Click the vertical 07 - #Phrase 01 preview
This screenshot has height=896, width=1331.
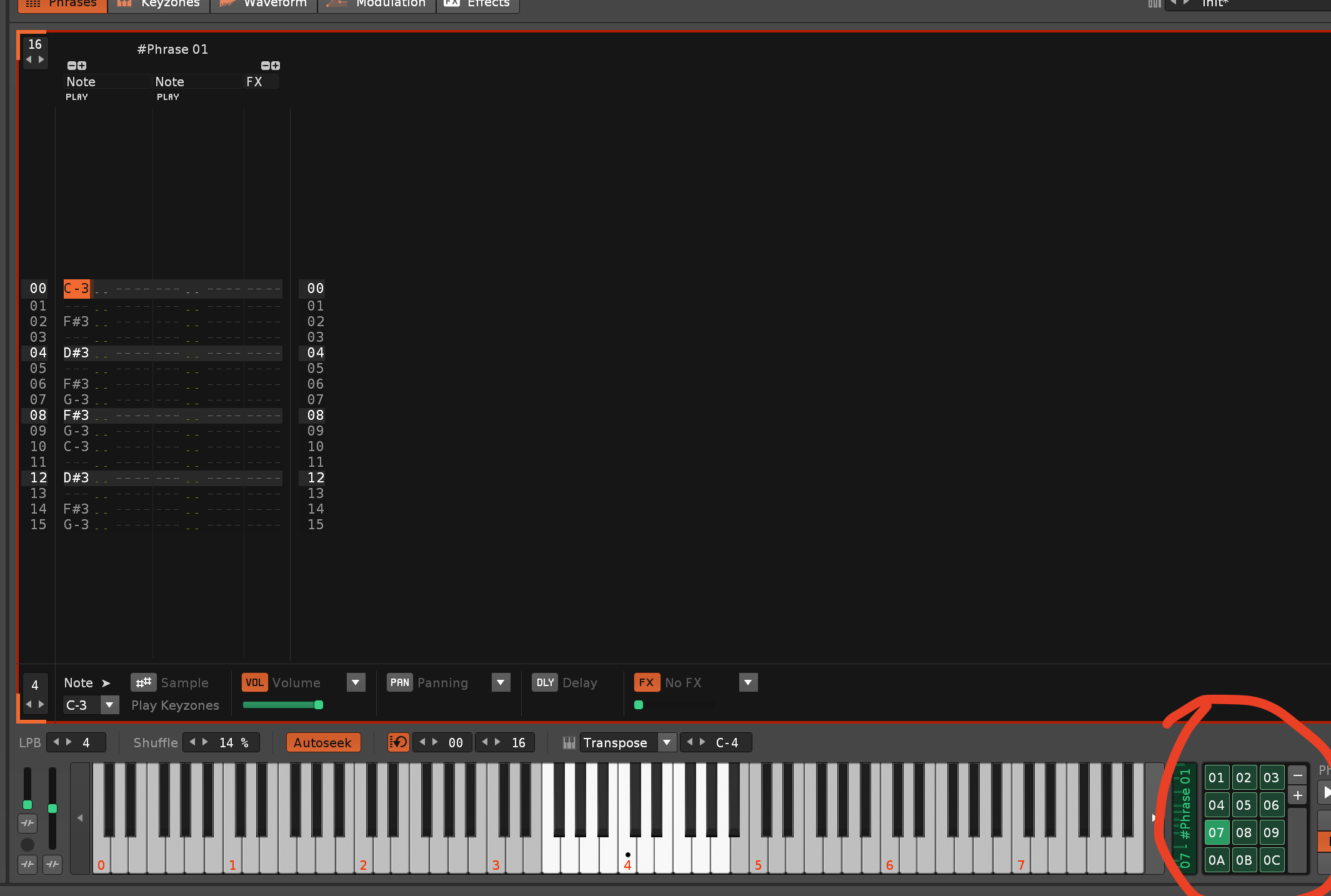tap(1185, 819)
